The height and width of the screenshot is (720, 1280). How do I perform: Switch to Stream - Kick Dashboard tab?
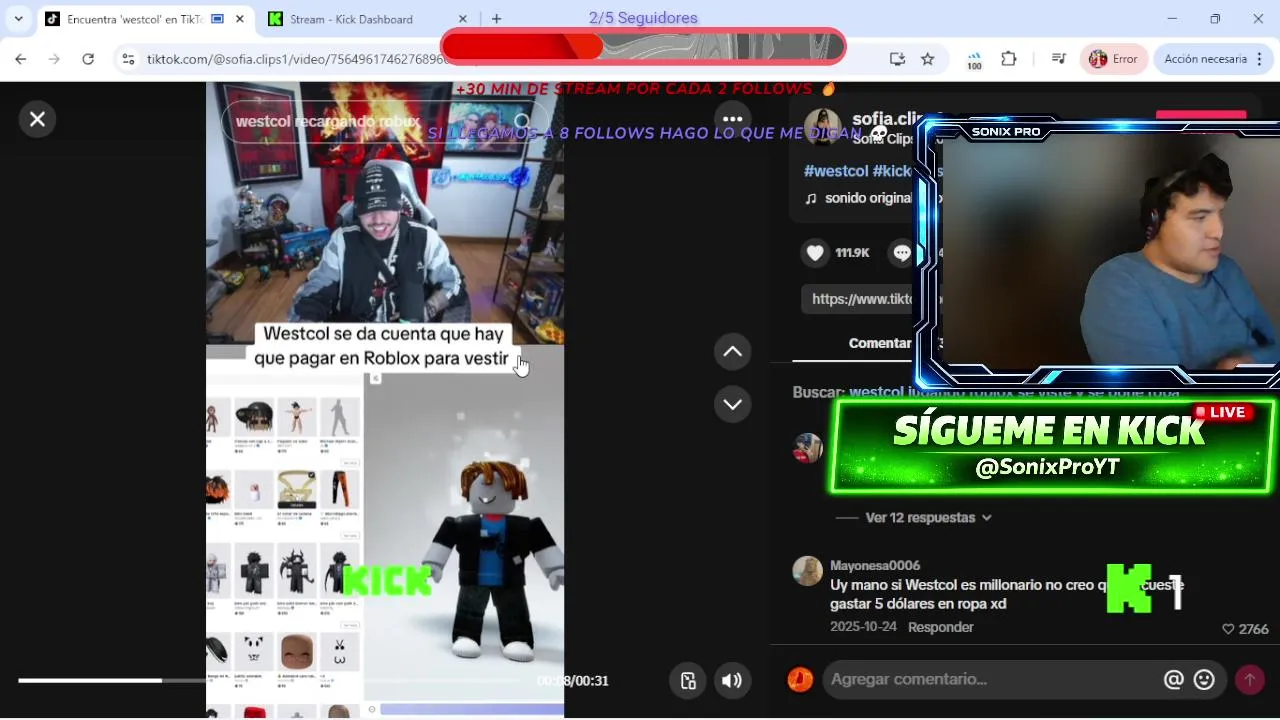click(352, 19)
